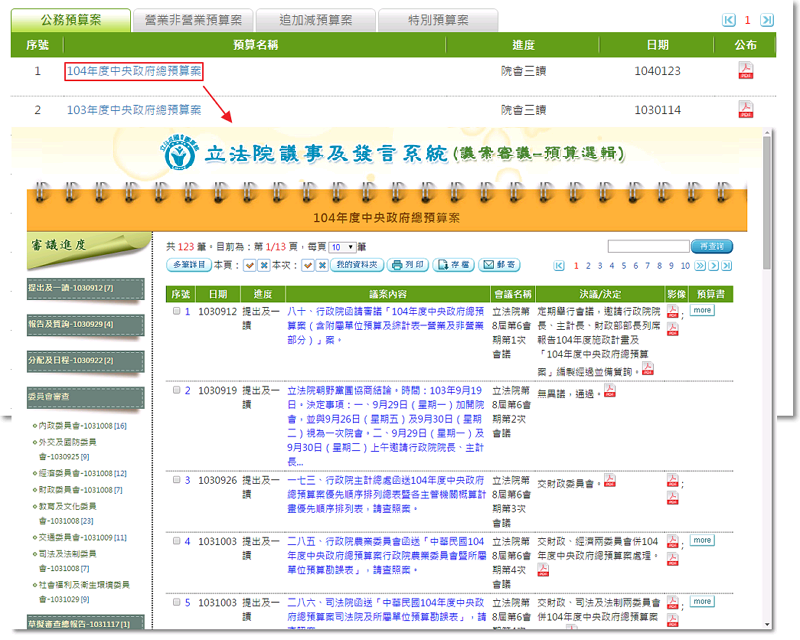The width and height of the screenshot is (800, 640).
Task: Click the 再查詢 search-again button
Action: tap(711, 246)
